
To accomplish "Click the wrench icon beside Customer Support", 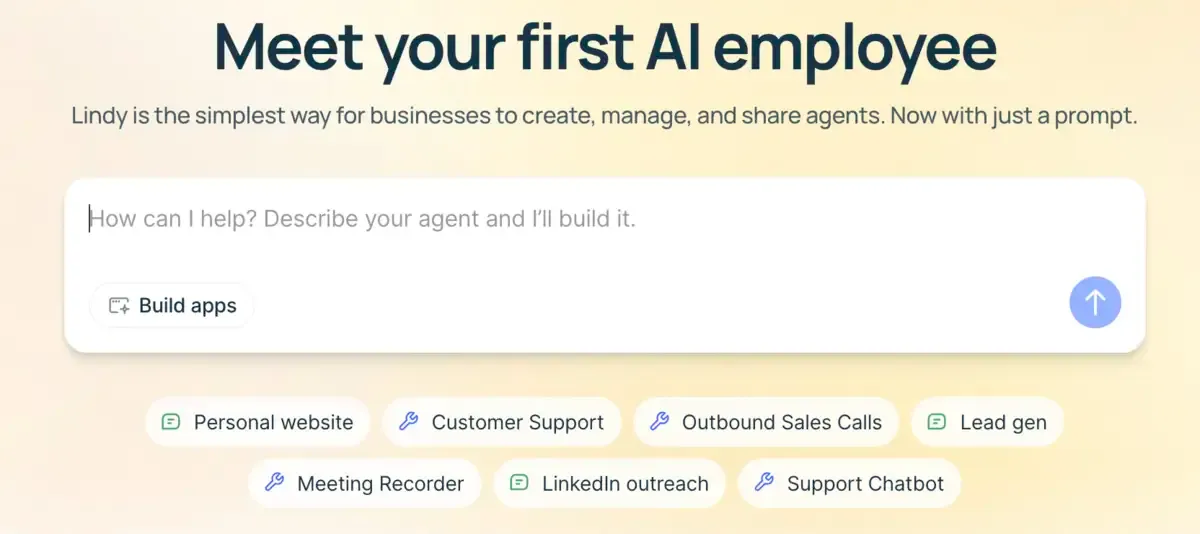I will 408,422.
